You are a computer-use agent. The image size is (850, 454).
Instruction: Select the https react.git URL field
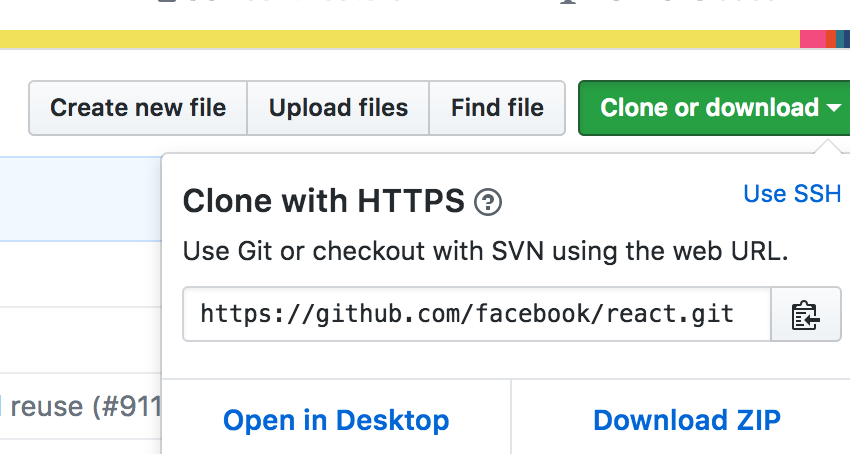(467, 315)
